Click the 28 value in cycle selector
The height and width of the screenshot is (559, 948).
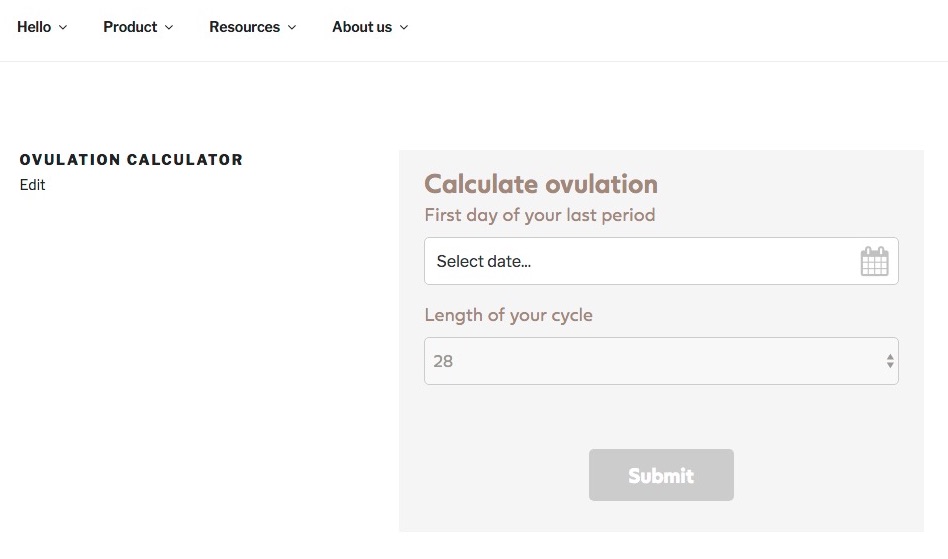point(443,361)
